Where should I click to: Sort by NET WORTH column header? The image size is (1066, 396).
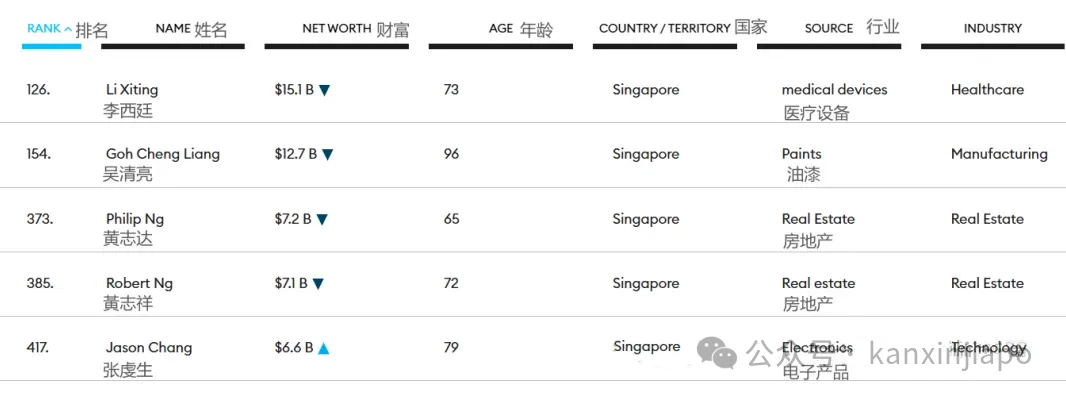337,29
